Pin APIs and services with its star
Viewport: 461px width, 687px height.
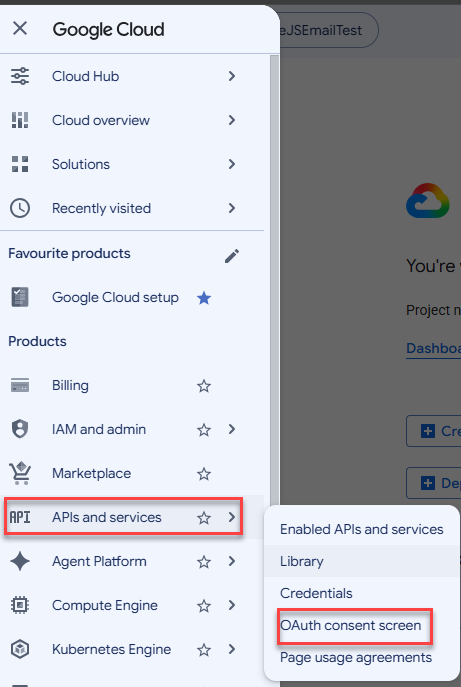[204, 518]
